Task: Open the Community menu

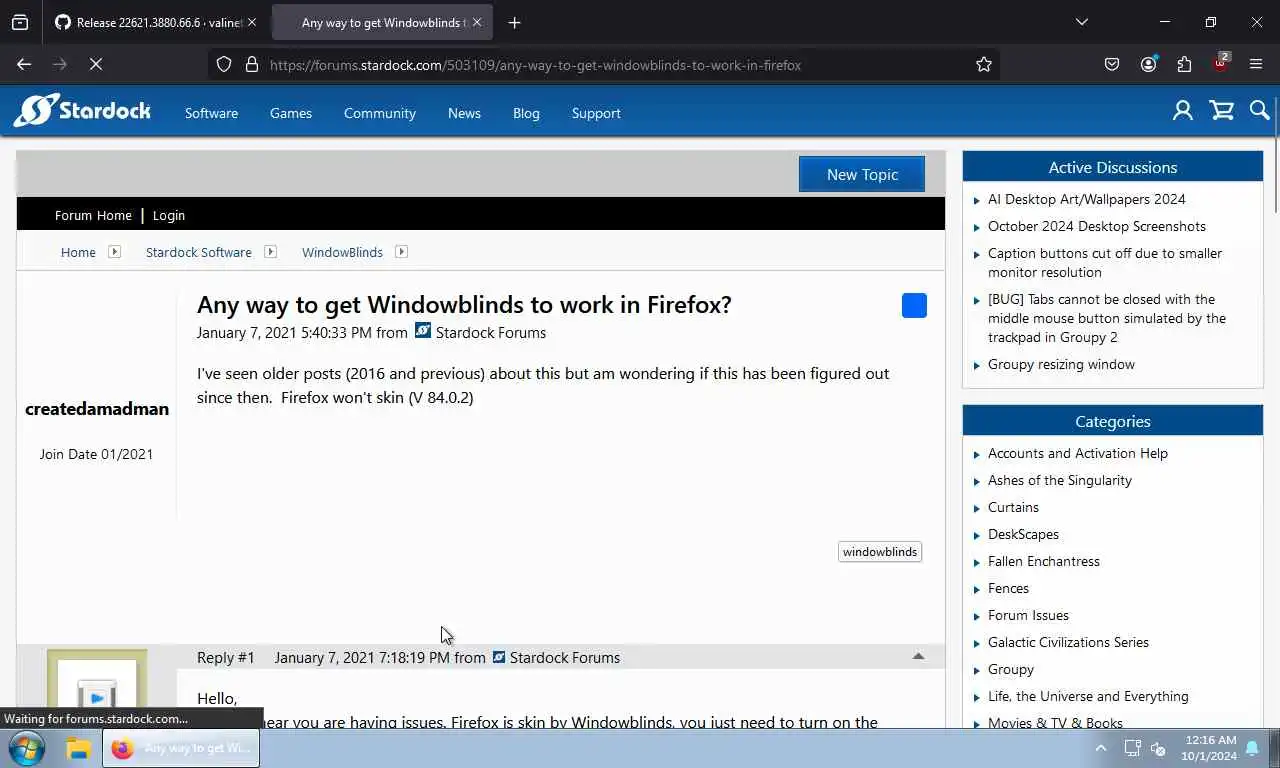Action: point(380,113)
